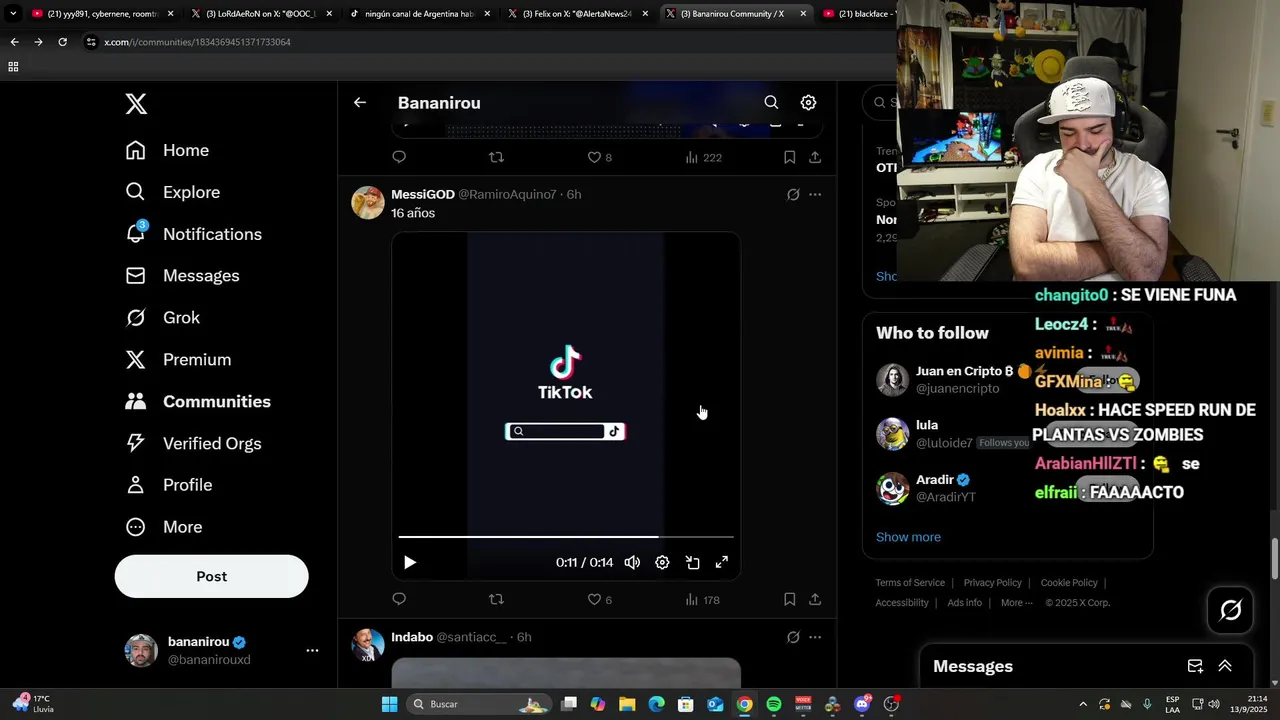
Task: Bookmark MessiGOD's post
Action: pyautogui.click(x=789, y=599)
